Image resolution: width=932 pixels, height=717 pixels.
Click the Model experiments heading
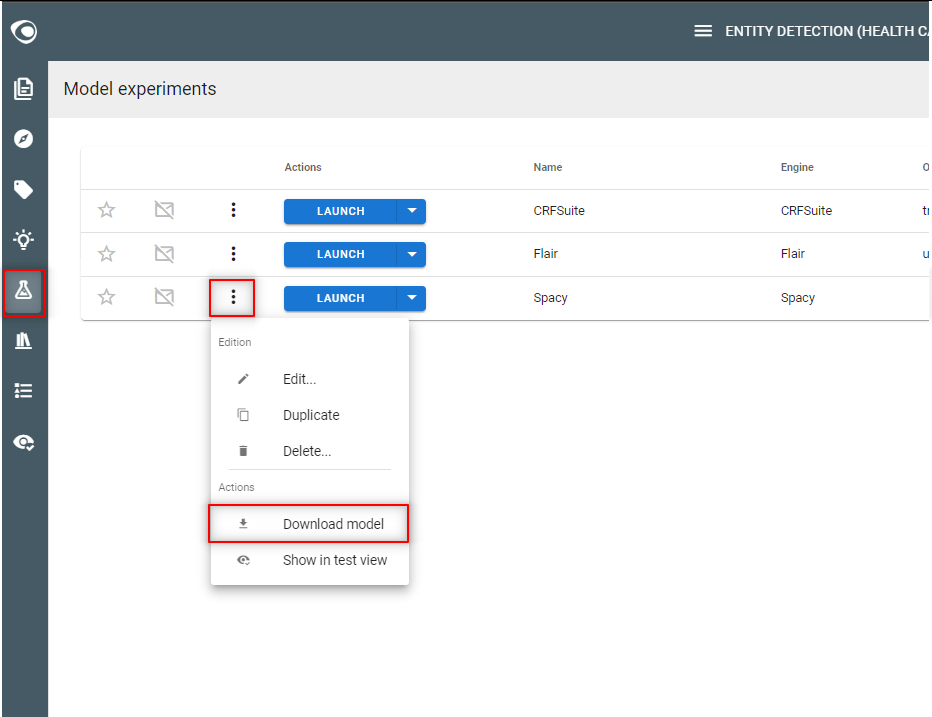click(140, 89)
